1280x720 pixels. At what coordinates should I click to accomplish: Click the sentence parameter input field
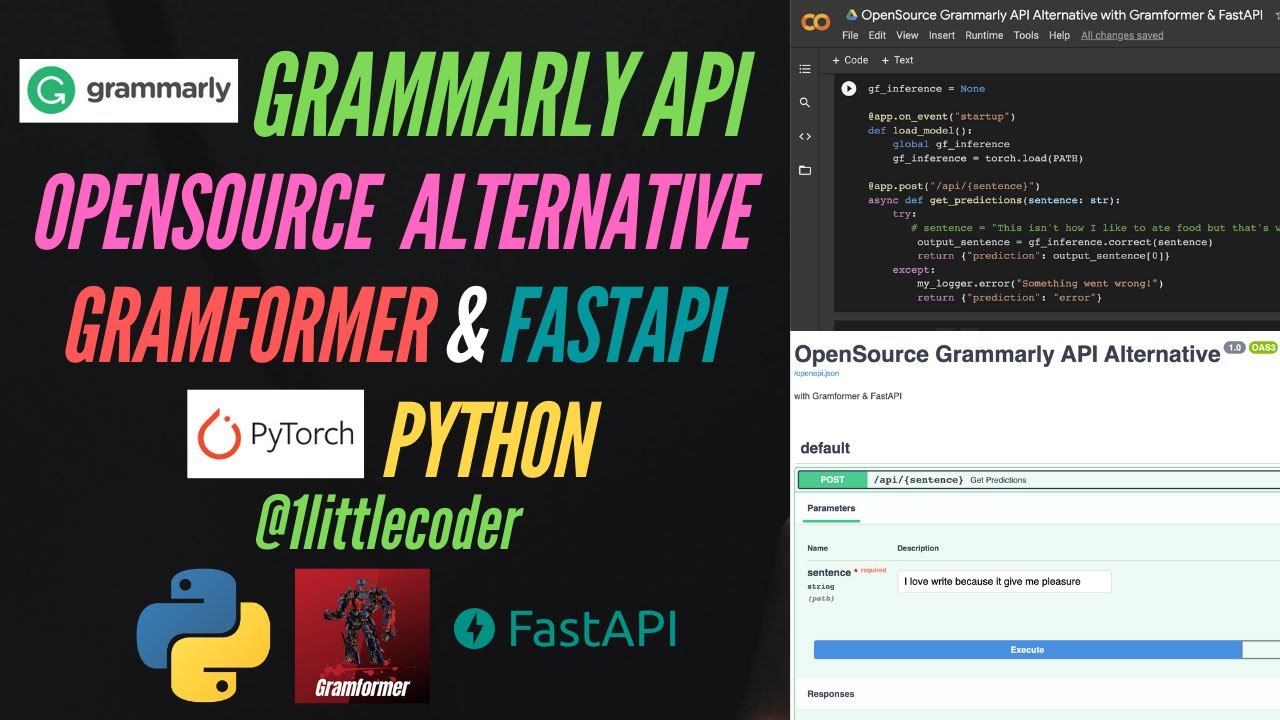tap(1004, 581)
